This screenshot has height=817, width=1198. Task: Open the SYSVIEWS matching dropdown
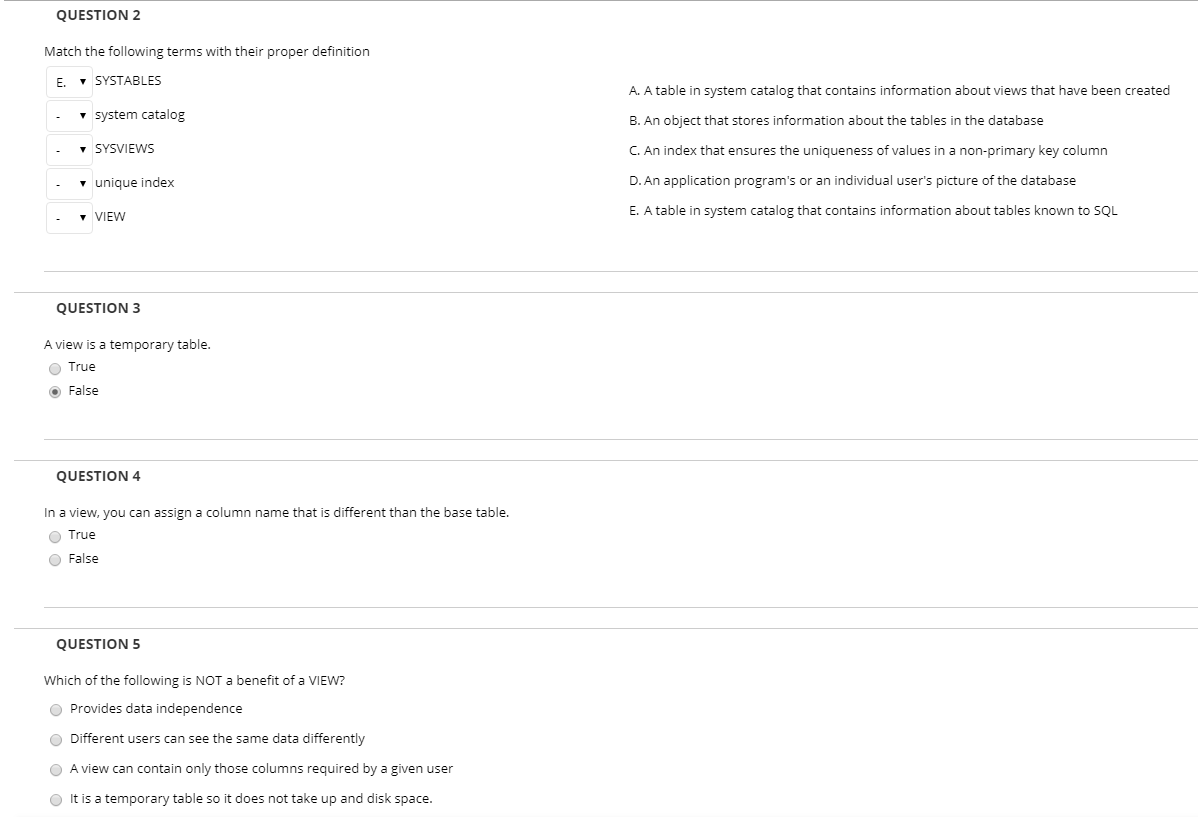point(69,149)
